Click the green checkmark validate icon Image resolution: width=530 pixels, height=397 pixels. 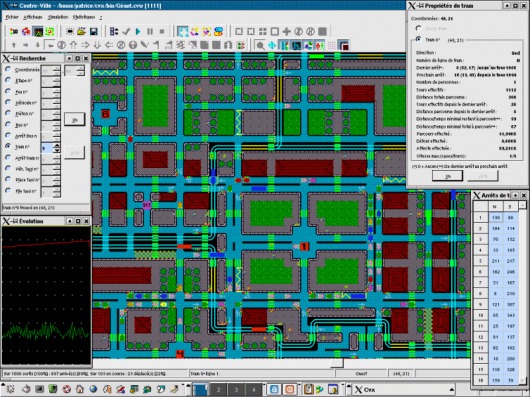[x=126, y=31]
